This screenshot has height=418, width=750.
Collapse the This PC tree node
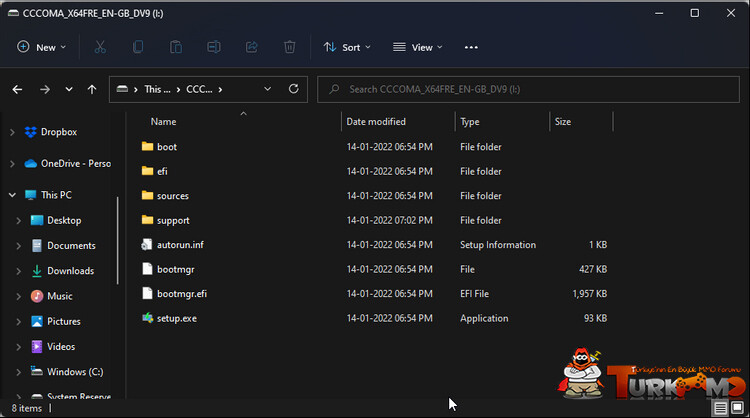pyautogui.click(x=12, y=195)
